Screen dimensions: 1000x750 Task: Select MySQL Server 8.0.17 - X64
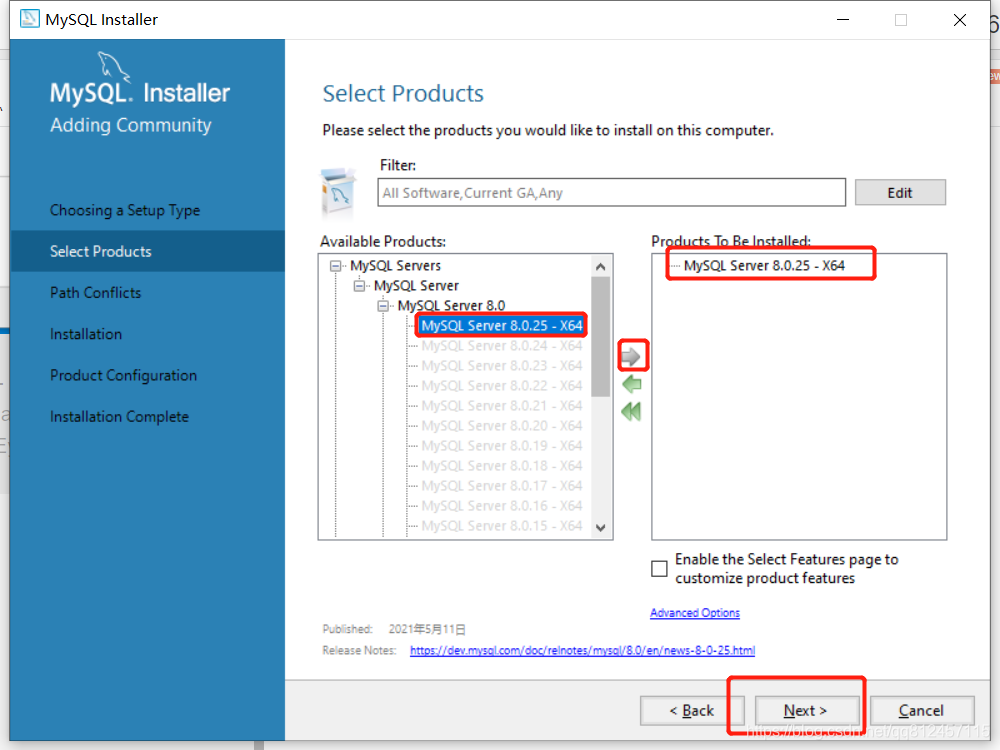(x=502, y=486)
